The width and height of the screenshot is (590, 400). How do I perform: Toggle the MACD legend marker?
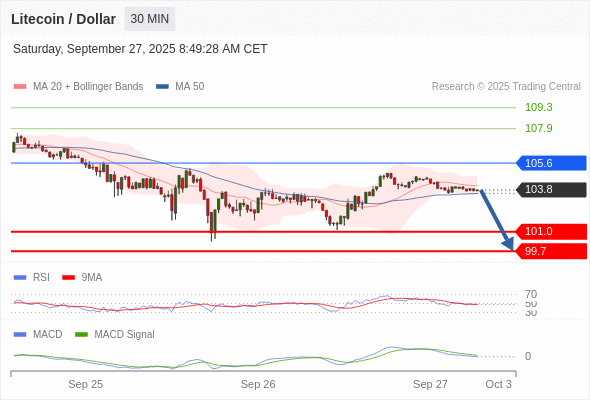[x=20, y=334]
